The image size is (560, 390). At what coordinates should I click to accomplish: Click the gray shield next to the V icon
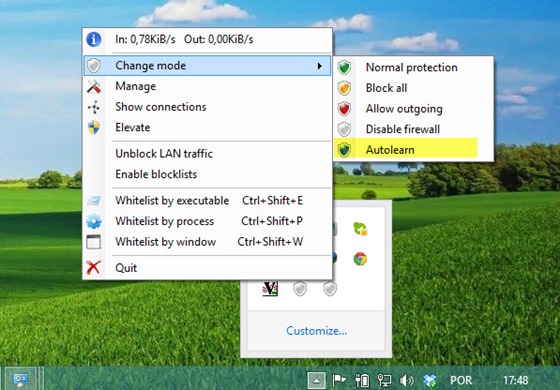point(300,289)
